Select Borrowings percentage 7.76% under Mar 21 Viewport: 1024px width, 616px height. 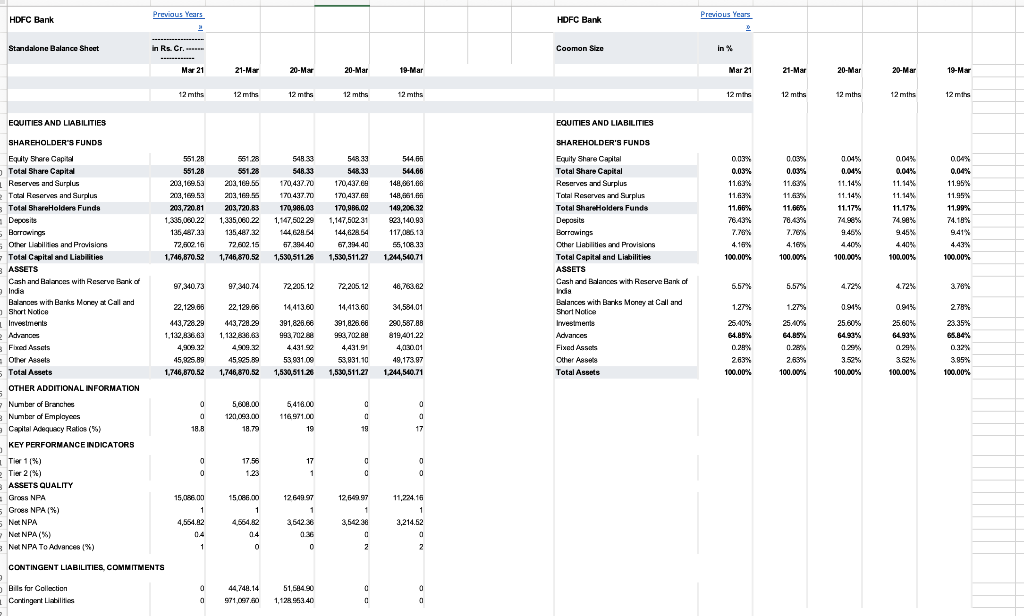click(x=741, y=233)
